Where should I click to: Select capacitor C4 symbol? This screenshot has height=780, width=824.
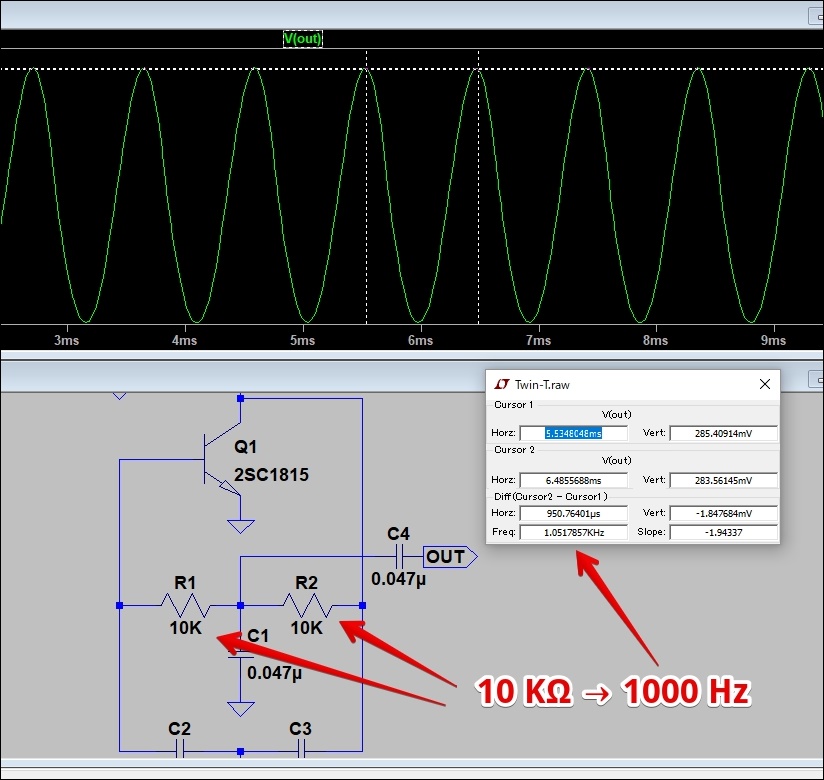[399, 557]
